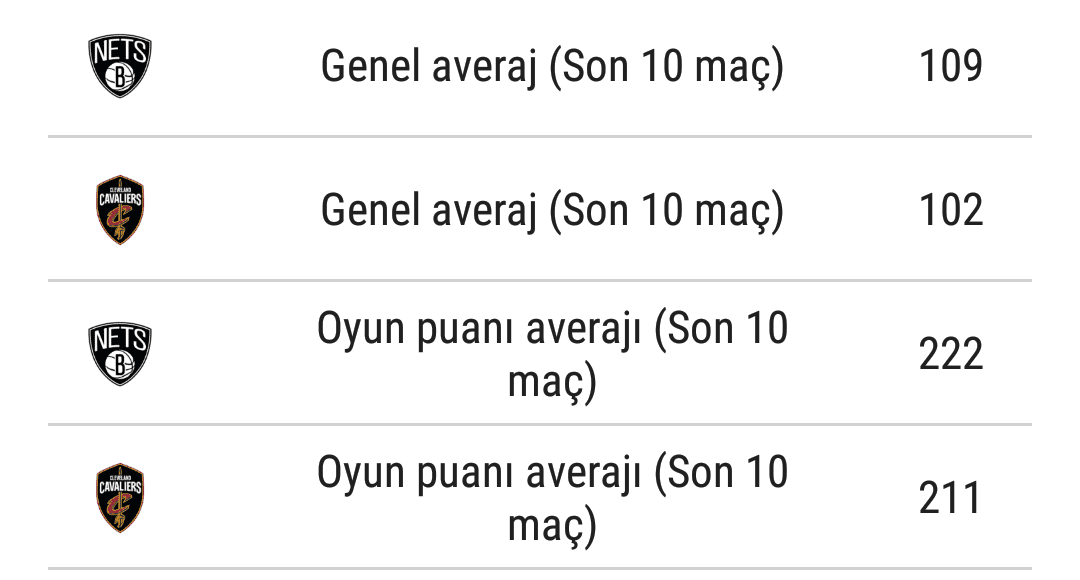Click the value 102
1080x580 pixels.
click(951, 210)
